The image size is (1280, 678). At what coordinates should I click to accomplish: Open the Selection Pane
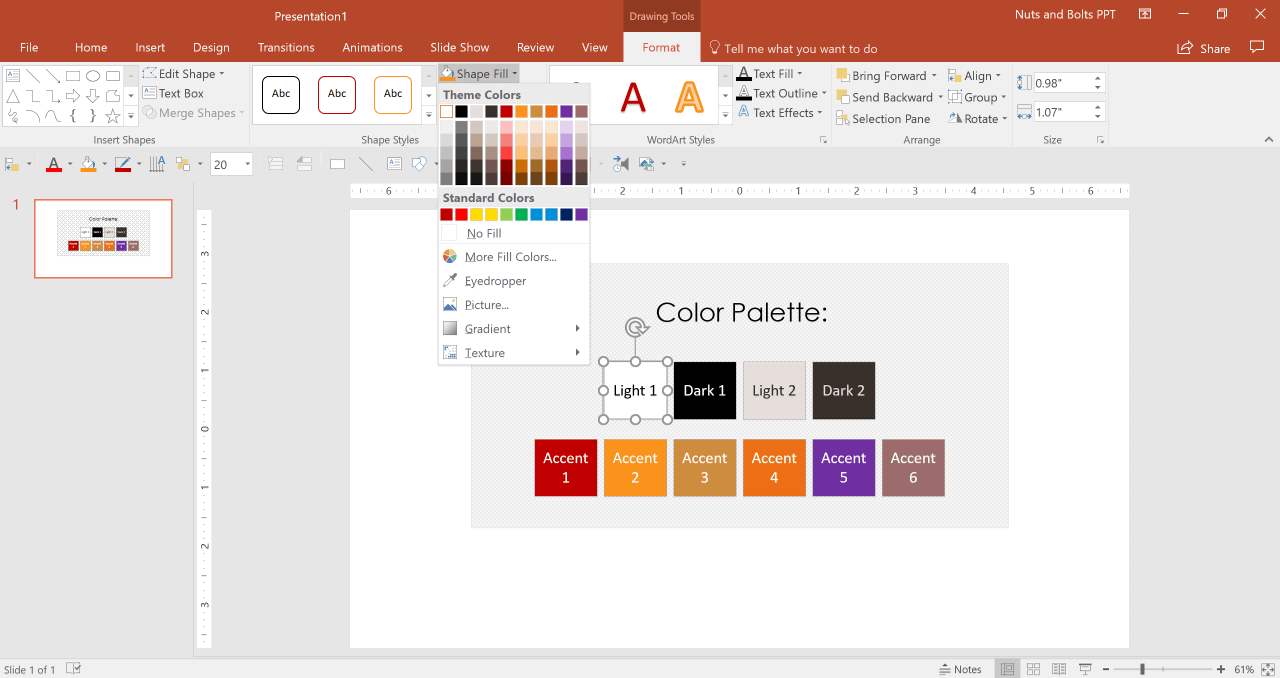click(x=883, y=118)
